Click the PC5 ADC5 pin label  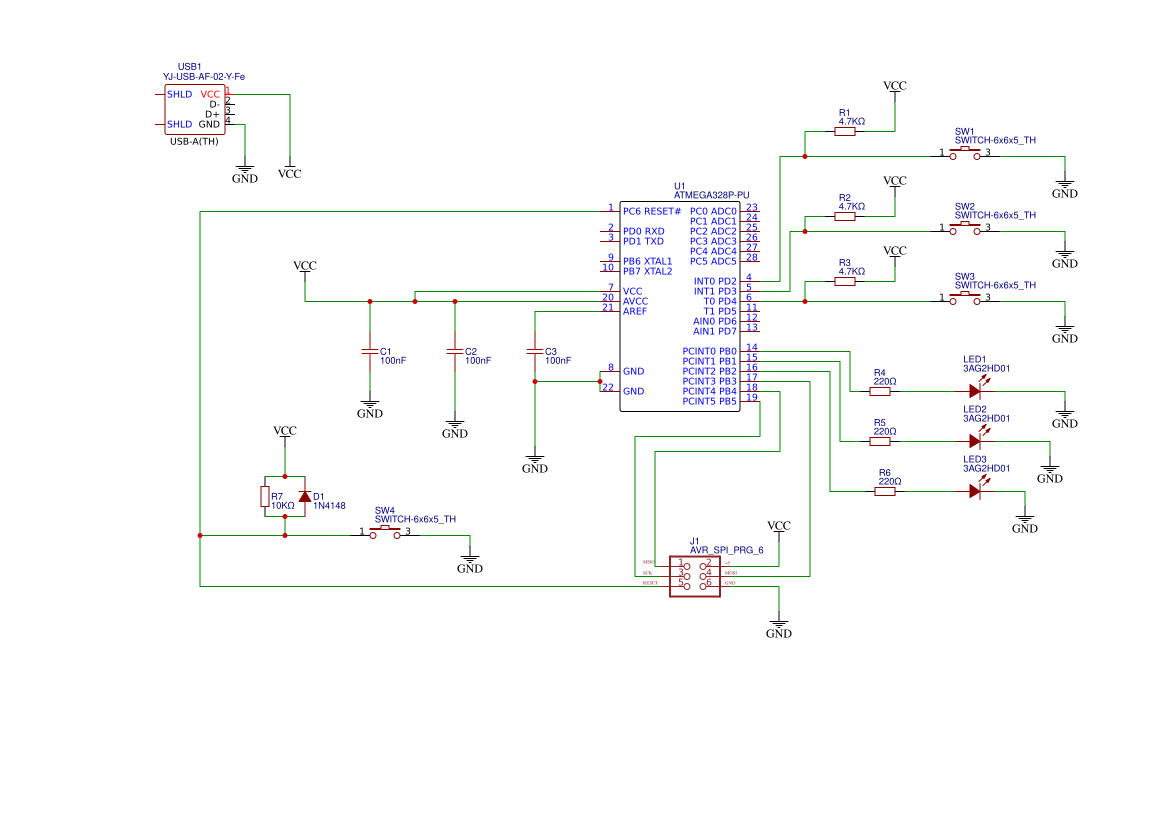coord(713,262)
